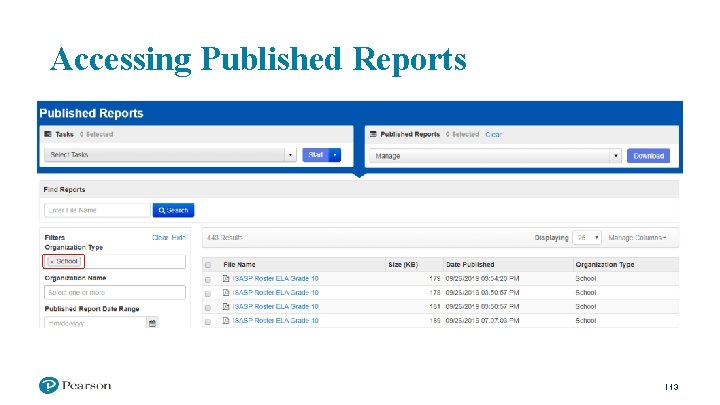720x405 pixels.
Task: Click the Find Reports heading
Action: coord(64,190)
